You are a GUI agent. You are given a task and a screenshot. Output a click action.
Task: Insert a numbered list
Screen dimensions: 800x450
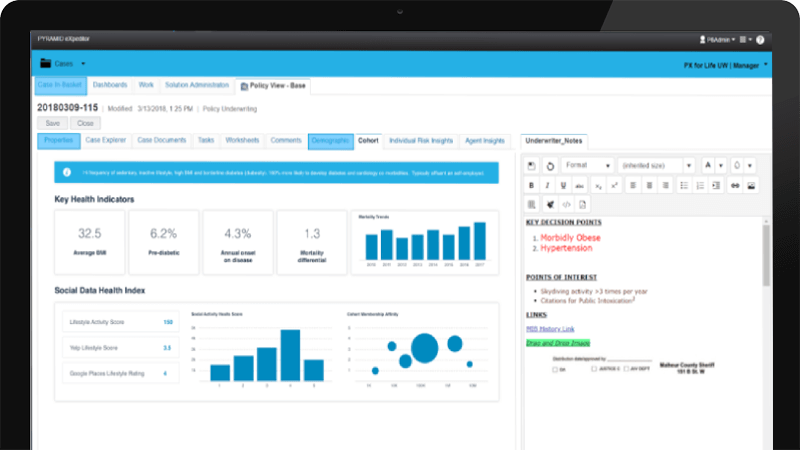[701, 186]
